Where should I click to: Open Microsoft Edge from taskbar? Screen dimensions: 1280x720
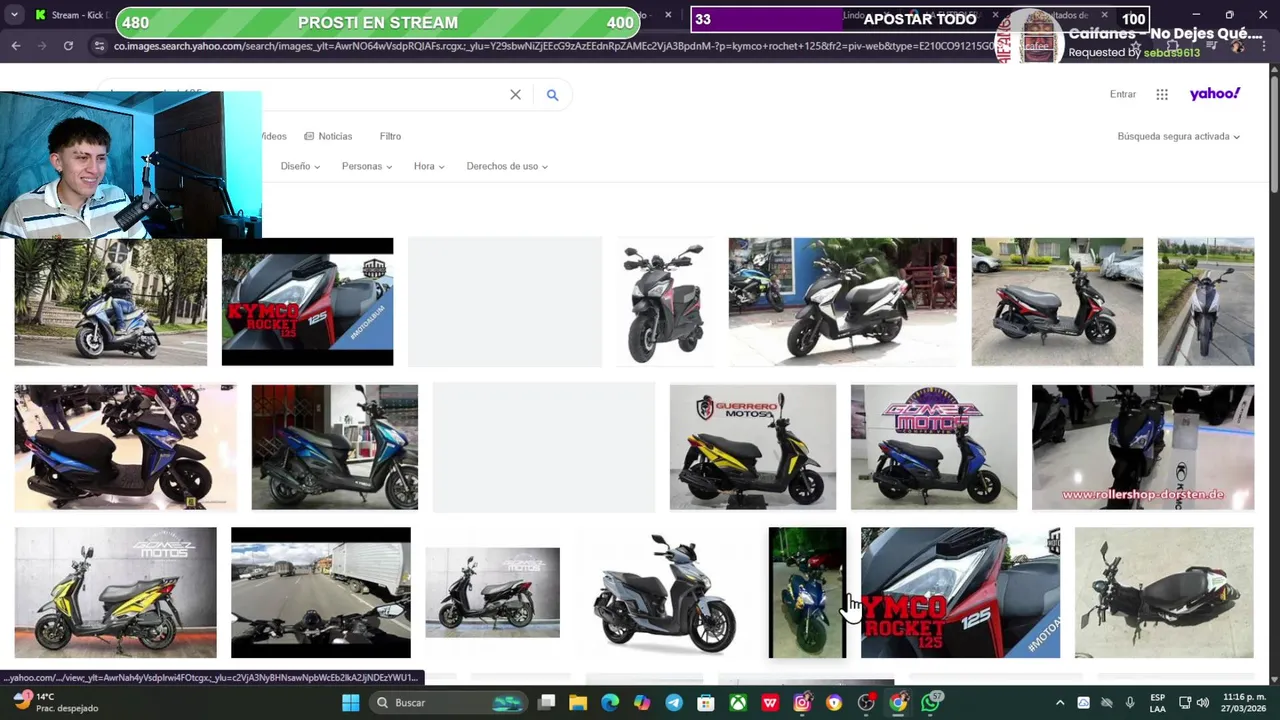pyautogui.click(x=610, y=703)
